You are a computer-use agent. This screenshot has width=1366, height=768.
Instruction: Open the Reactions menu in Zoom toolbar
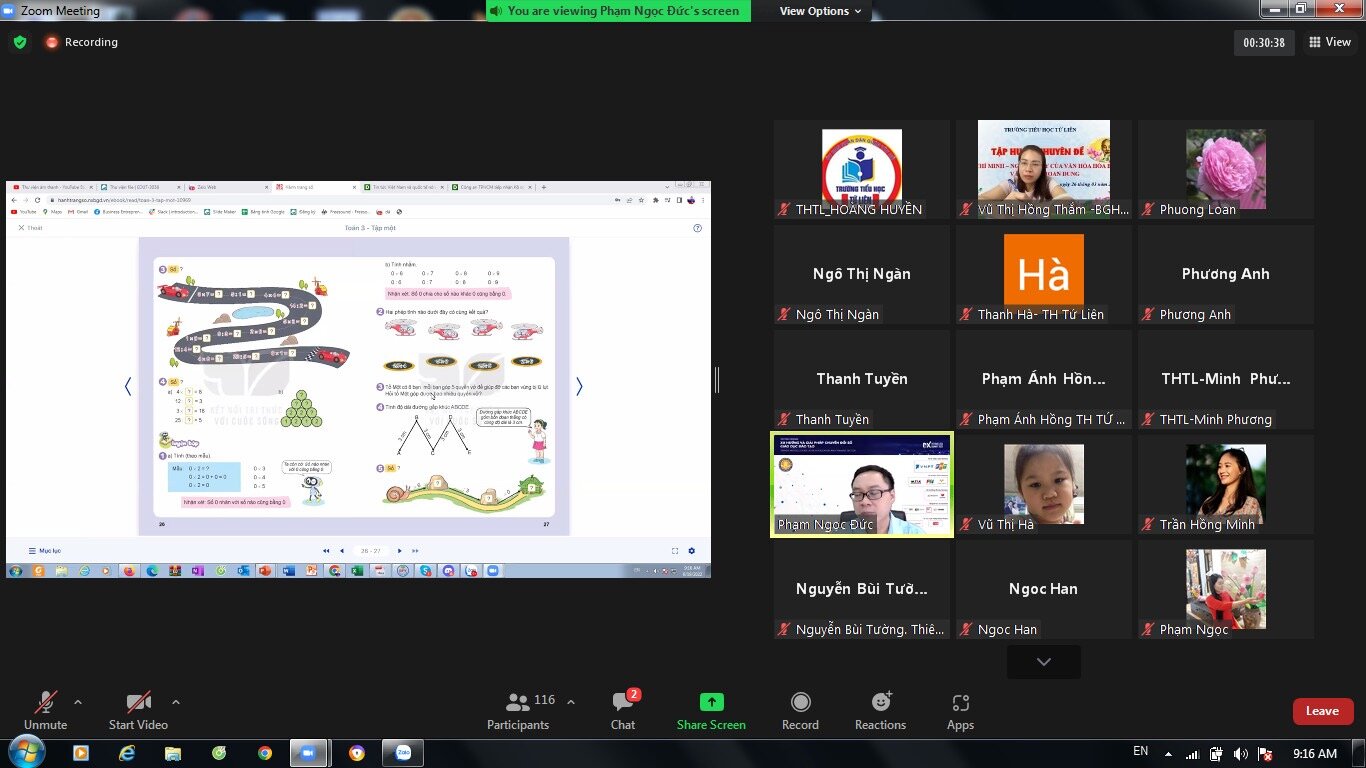coord(880,710)
